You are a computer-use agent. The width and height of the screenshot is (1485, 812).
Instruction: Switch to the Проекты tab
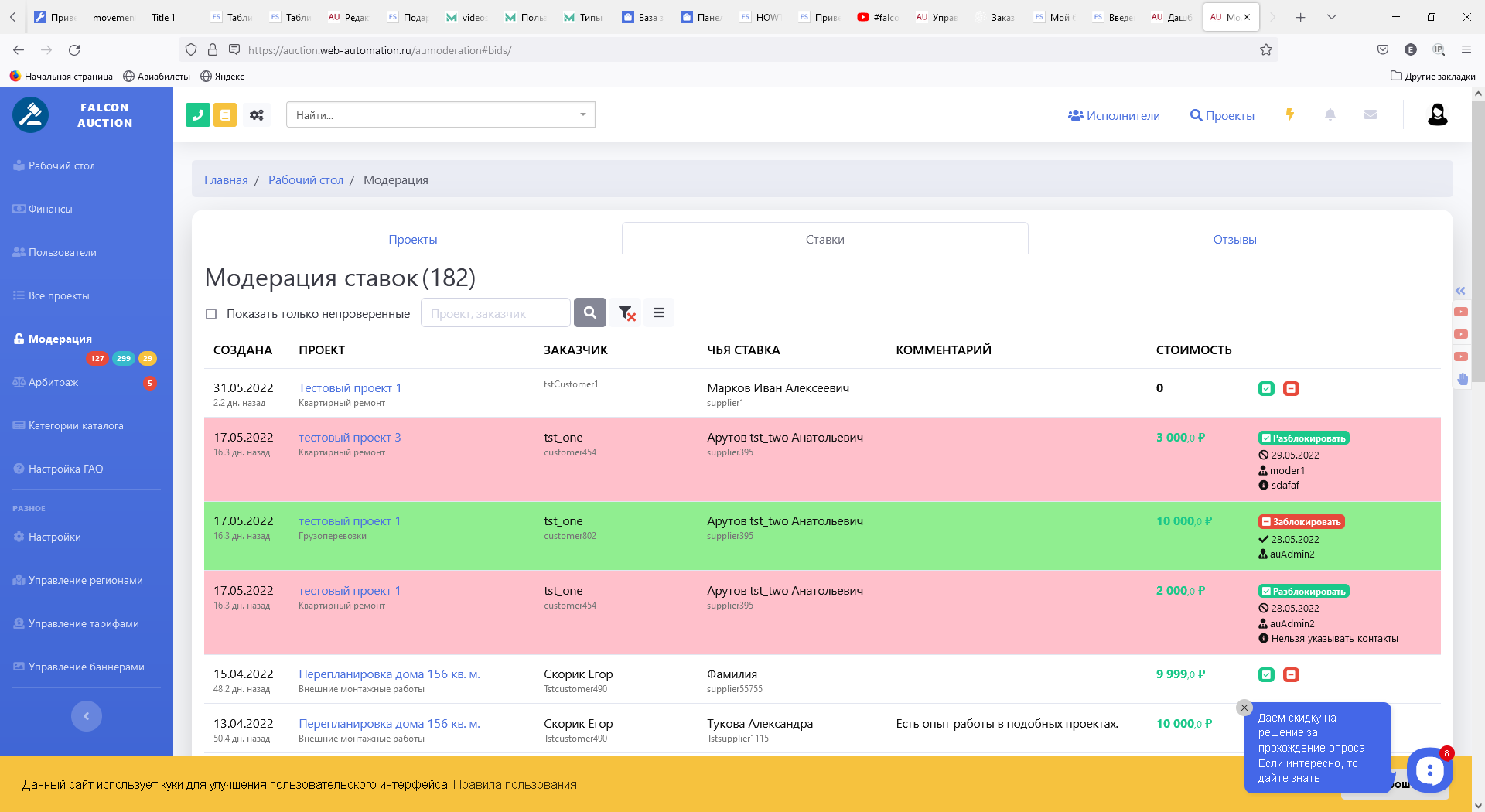[x=413, y=240]
